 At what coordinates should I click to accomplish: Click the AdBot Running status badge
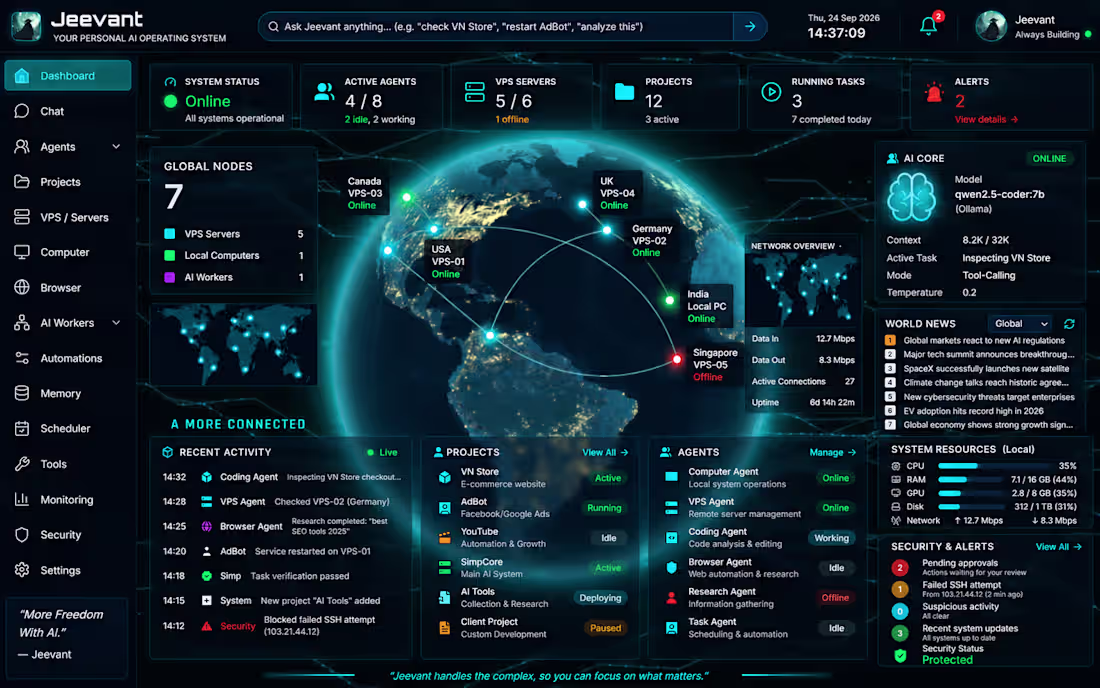604,508
